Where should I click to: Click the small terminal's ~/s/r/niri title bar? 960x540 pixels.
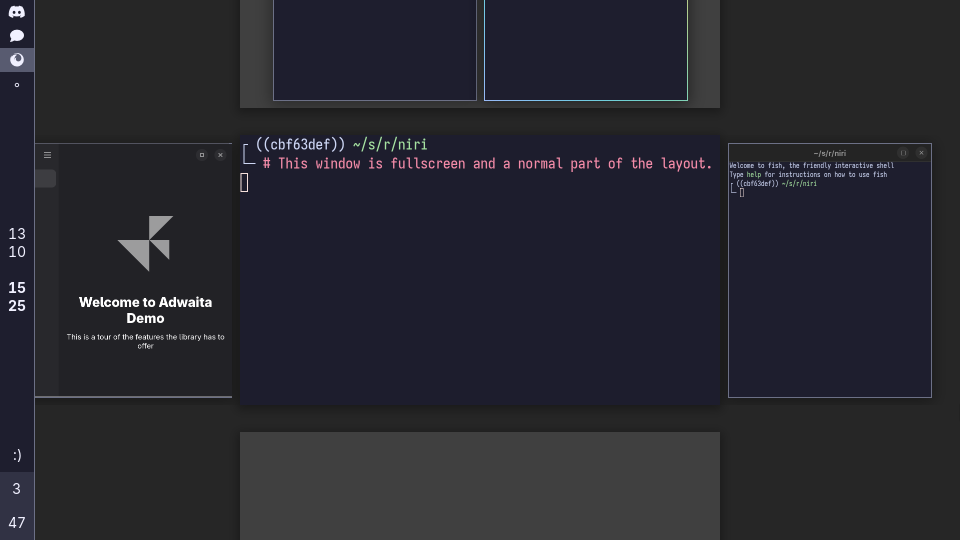(x=829, y=153)
